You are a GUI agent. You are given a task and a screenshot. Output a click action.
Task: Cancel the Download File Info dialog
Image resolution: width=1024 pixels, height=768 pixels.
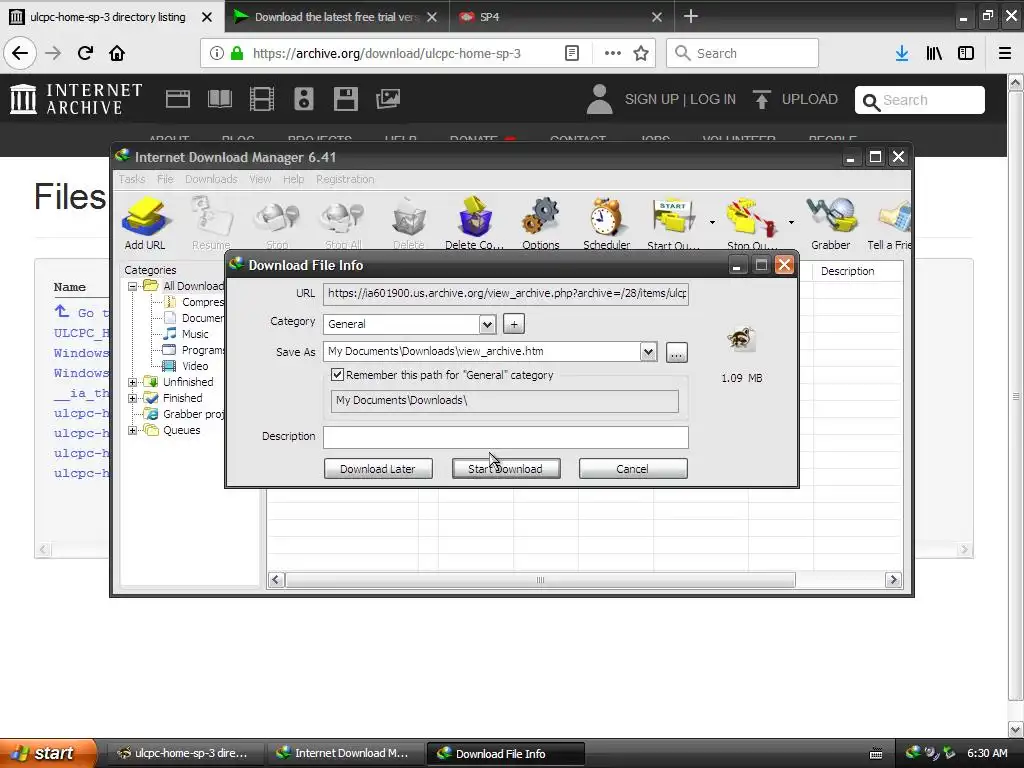click(633, 469)
